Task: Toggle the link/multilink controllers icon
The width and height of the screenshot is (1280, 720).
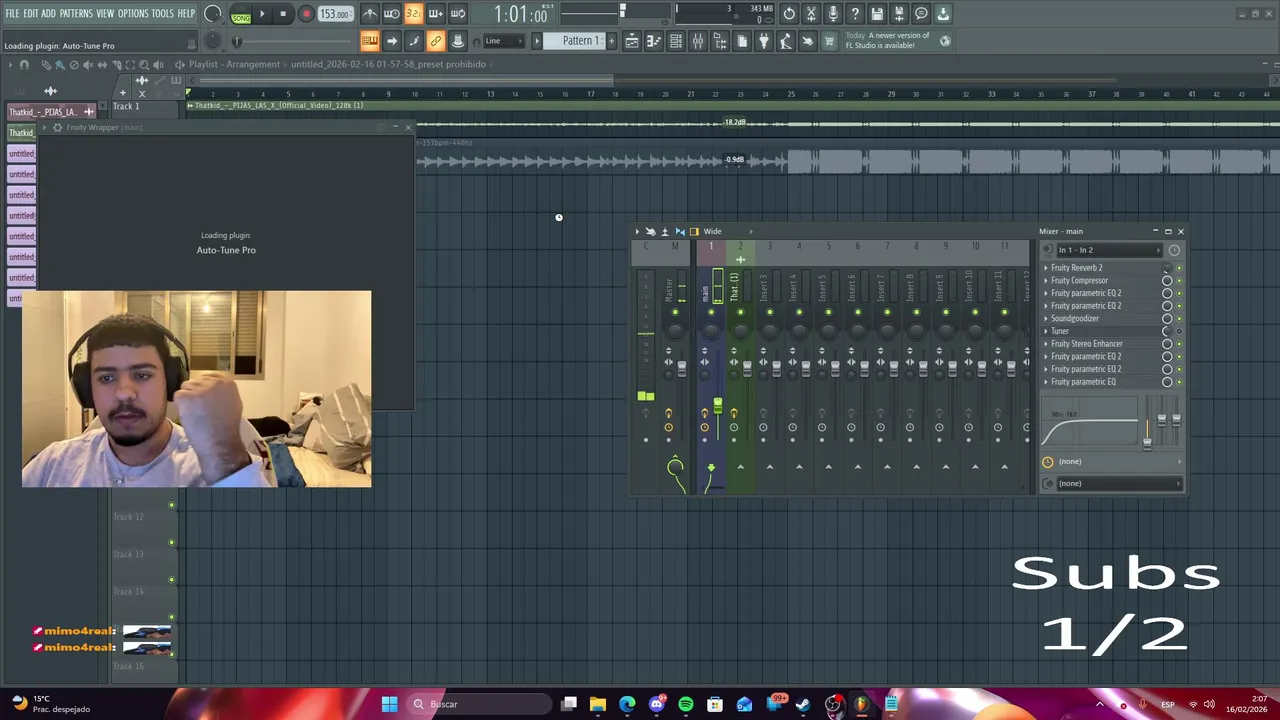Action: point(435,41)
